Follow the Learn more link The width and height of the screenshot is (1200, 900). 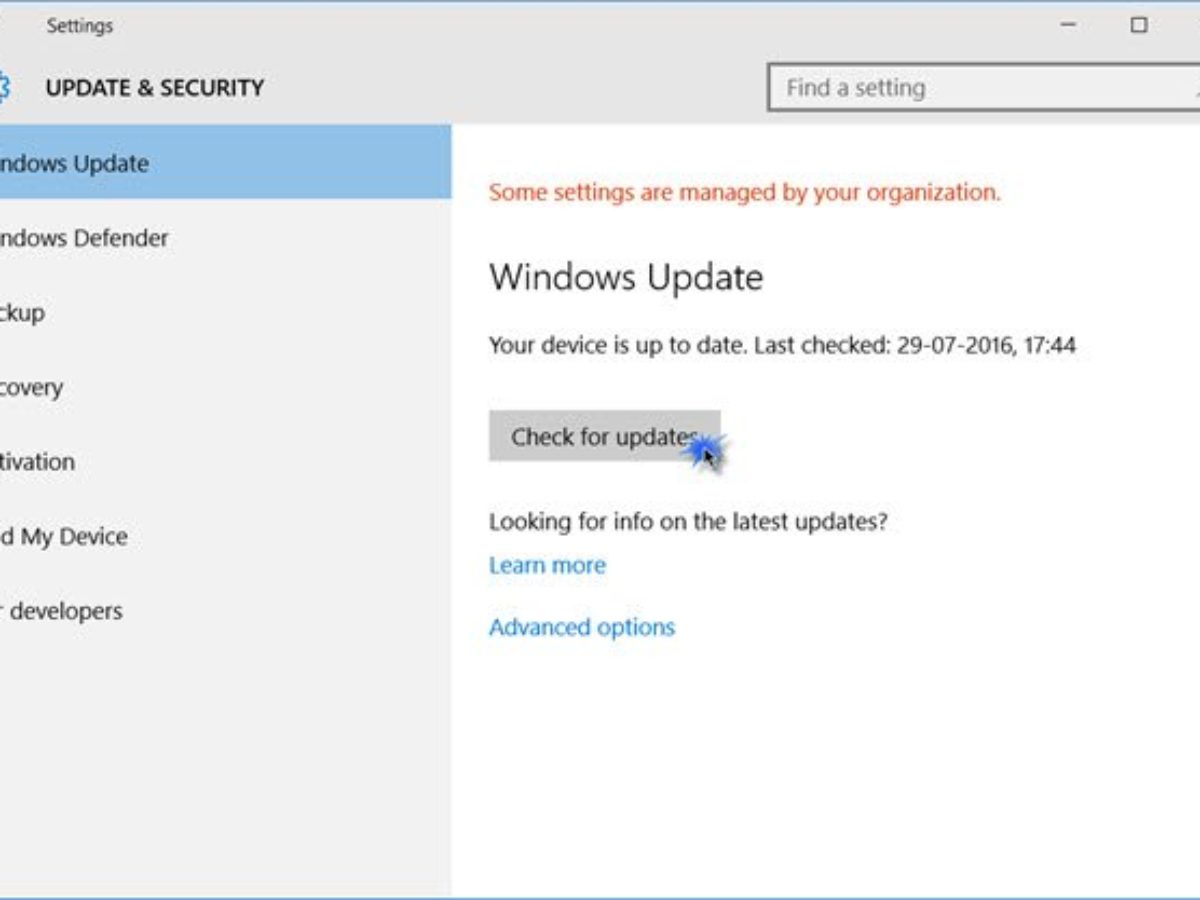tap(547, 565)
